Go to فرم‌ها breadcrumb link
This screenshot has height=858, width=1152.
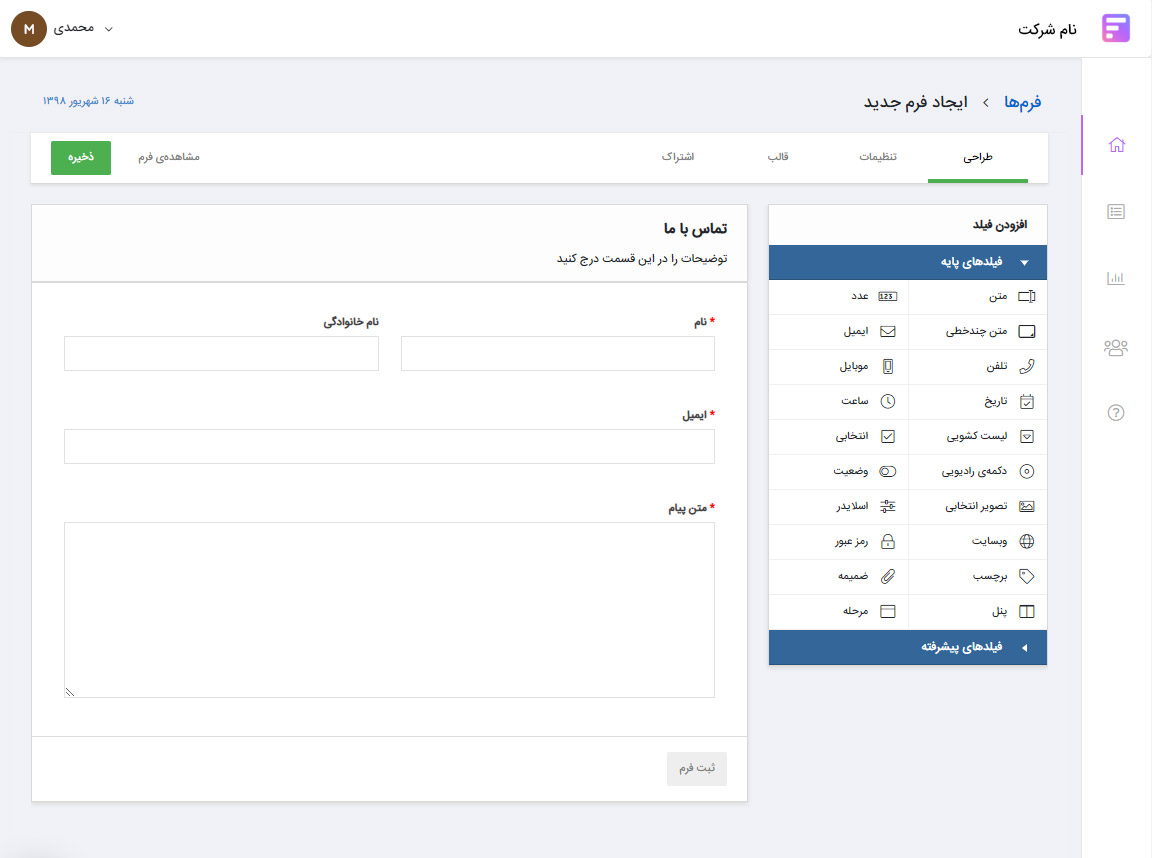[1023, 102]
